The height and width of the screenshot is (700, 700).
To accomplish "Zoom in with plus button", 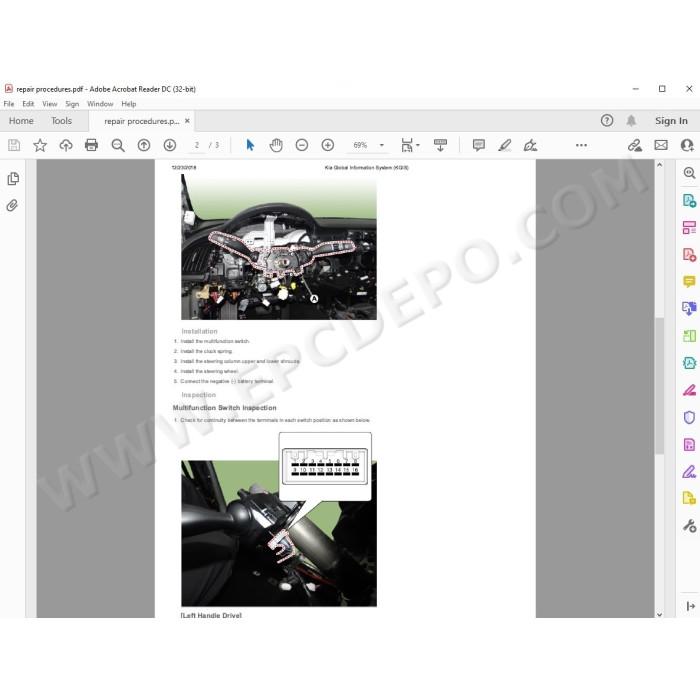I will 328,145.
